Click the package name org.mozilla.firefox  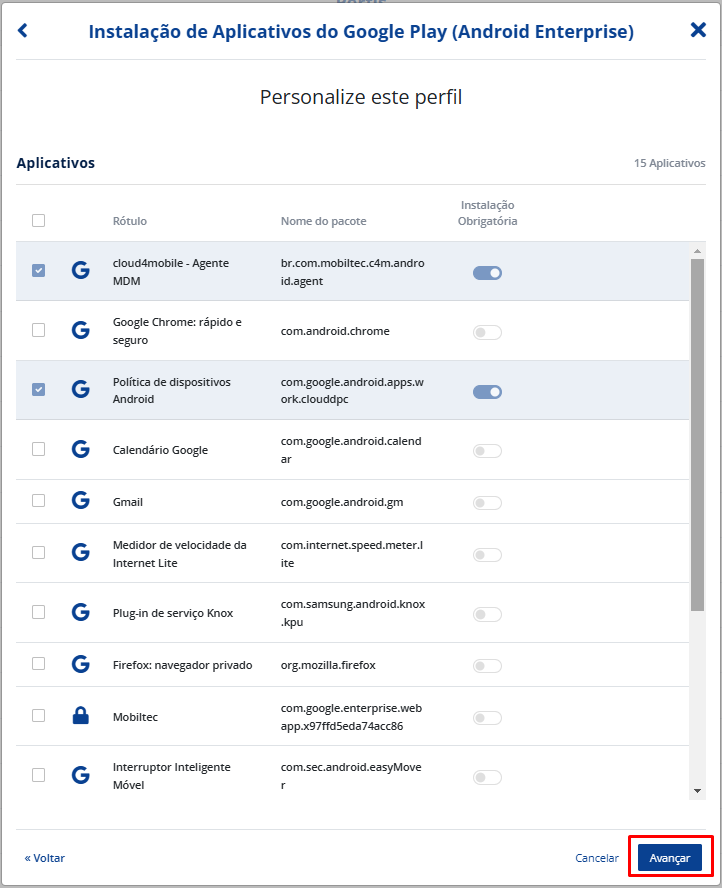(328, 665)
